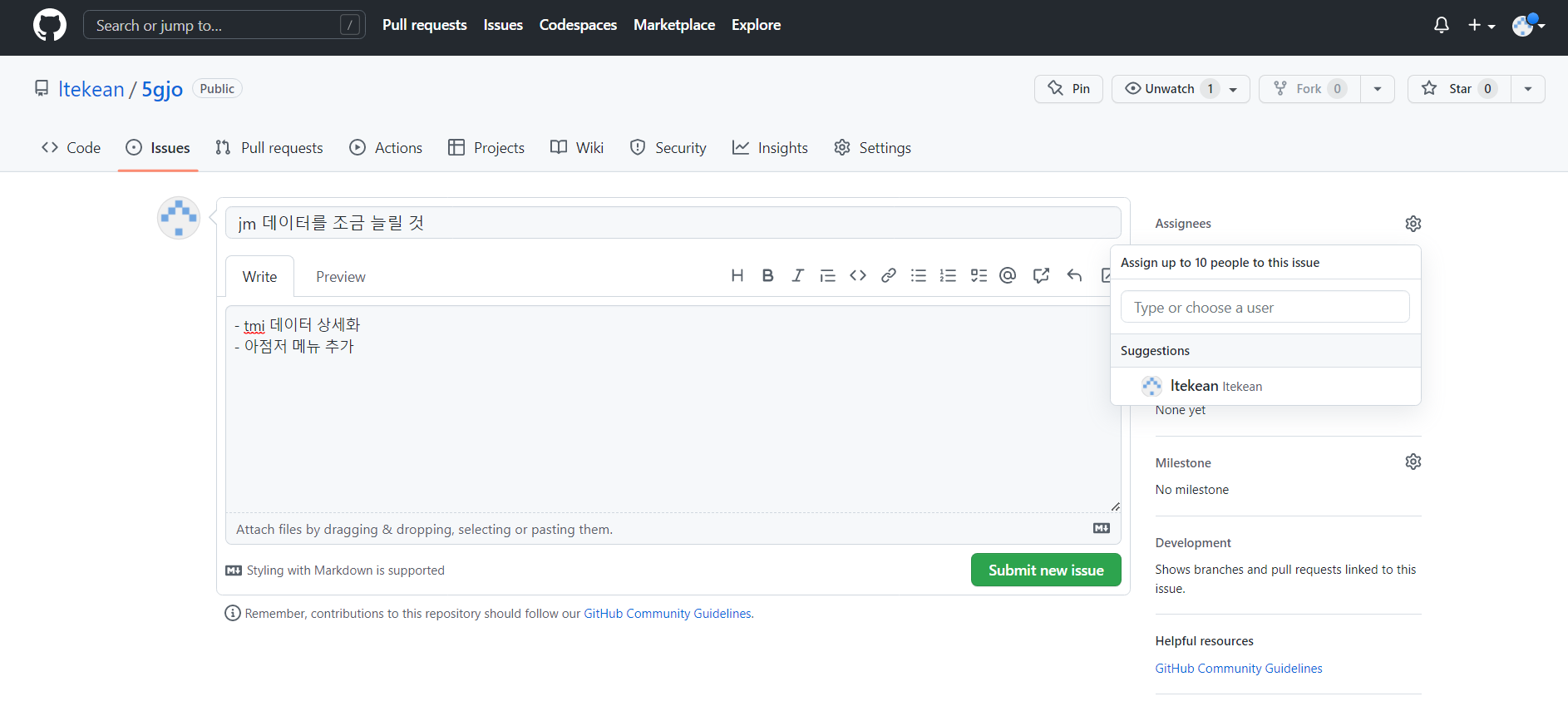
Task: Insert a saved reply icon
Action: click(x=1074, y=275)
